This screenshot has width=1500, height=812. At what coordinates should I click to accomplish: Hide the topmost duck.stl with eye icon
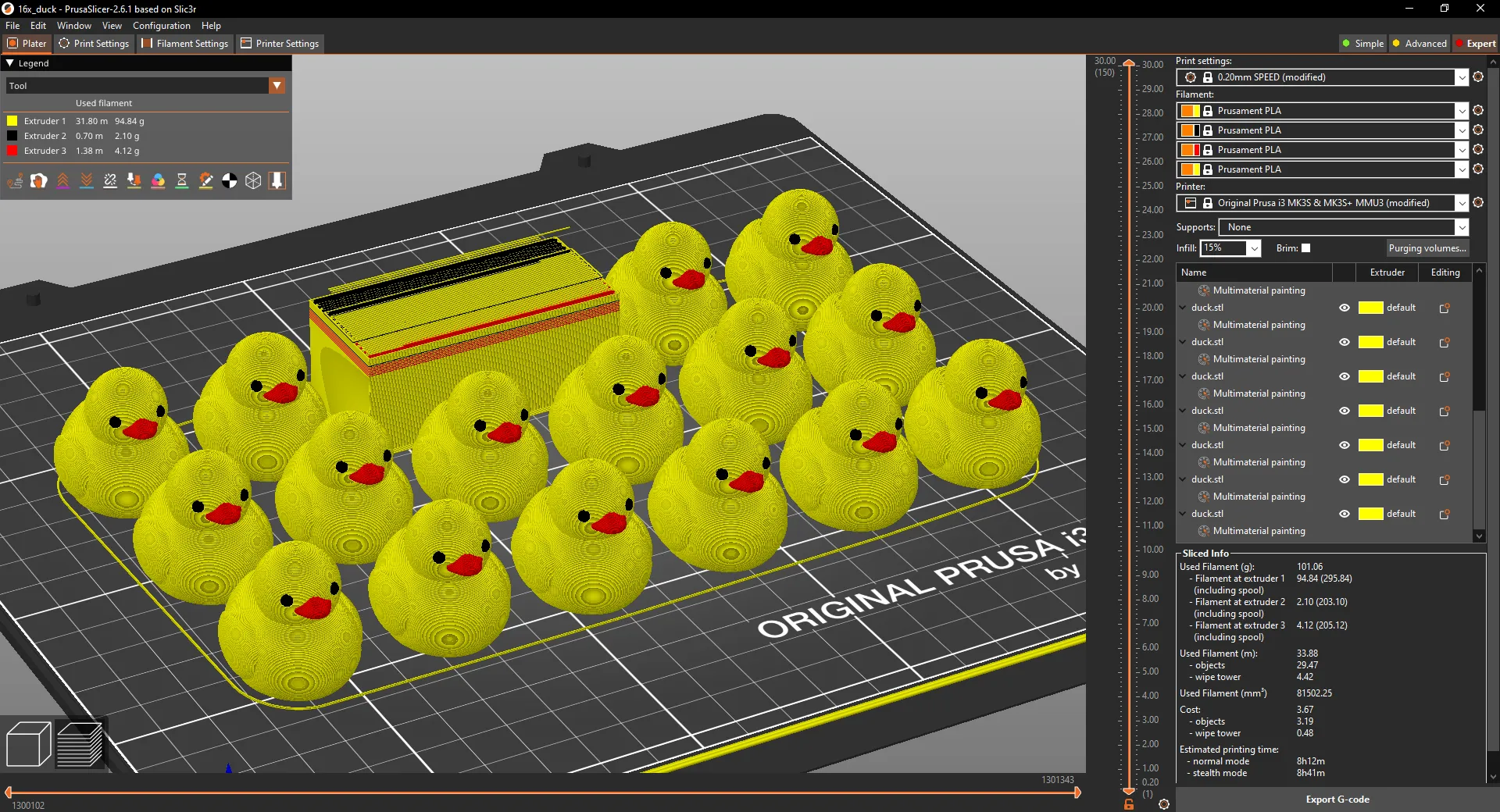[1345, 308]
